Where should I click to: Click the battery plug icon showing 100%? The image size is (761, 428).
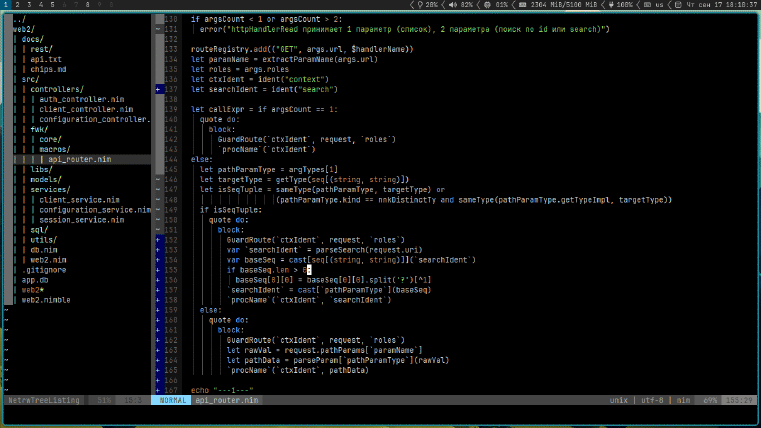(x=611, y=4)
